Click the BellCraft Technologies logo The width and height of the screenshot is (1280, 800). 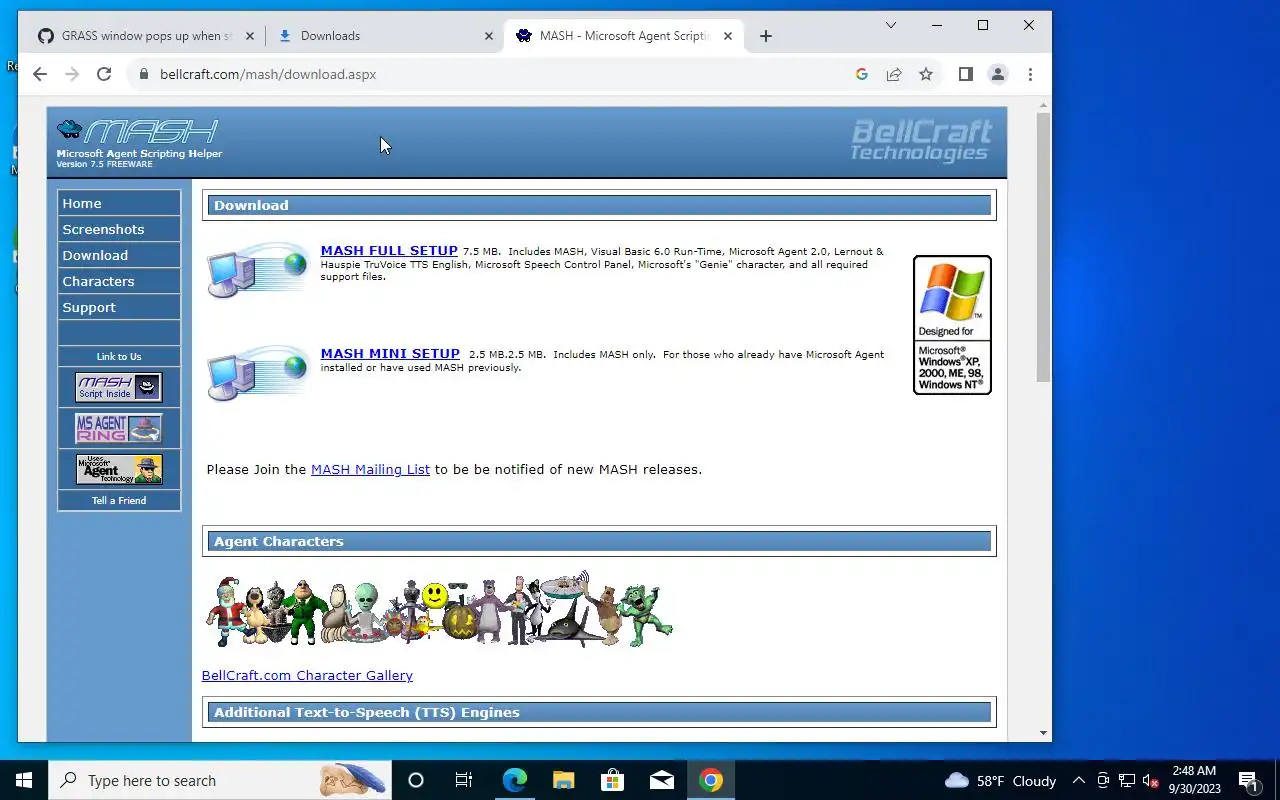click(920, 140)
